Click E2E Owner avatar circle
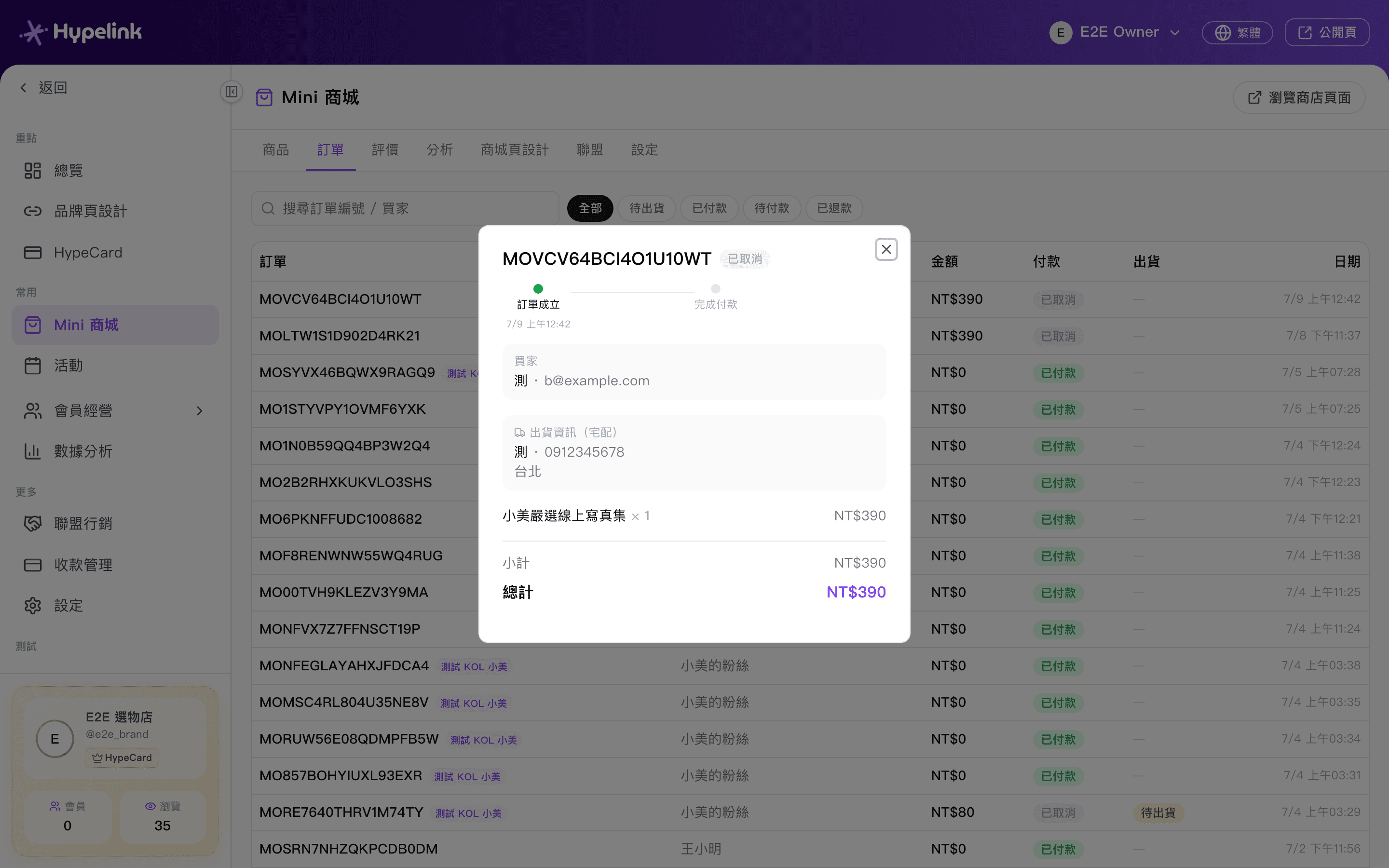This screenshot has width=1389, height=868. pos(1061,33)
